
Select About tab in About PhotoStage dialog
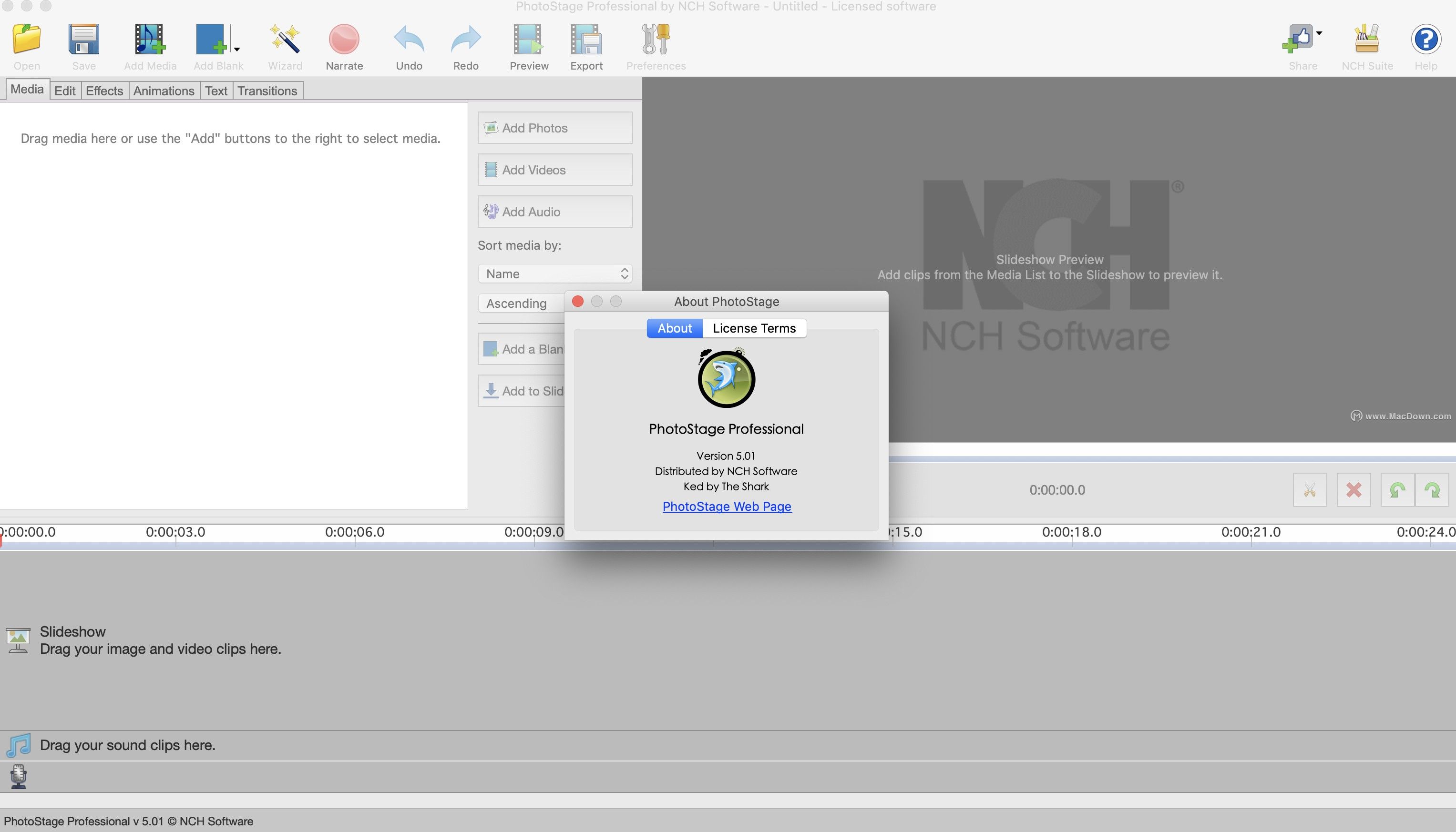click(675, 328)
